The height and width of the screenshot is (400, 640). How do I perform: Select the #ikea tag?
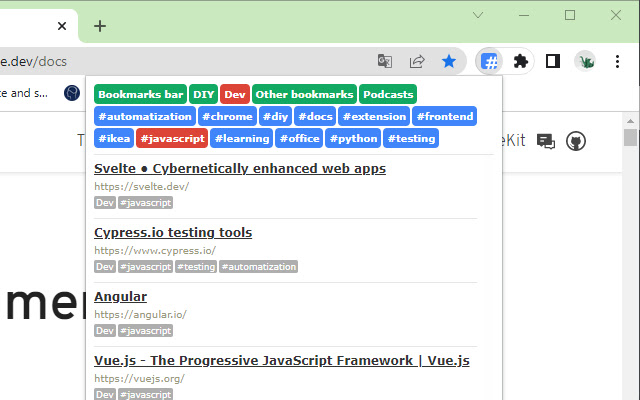114,138
